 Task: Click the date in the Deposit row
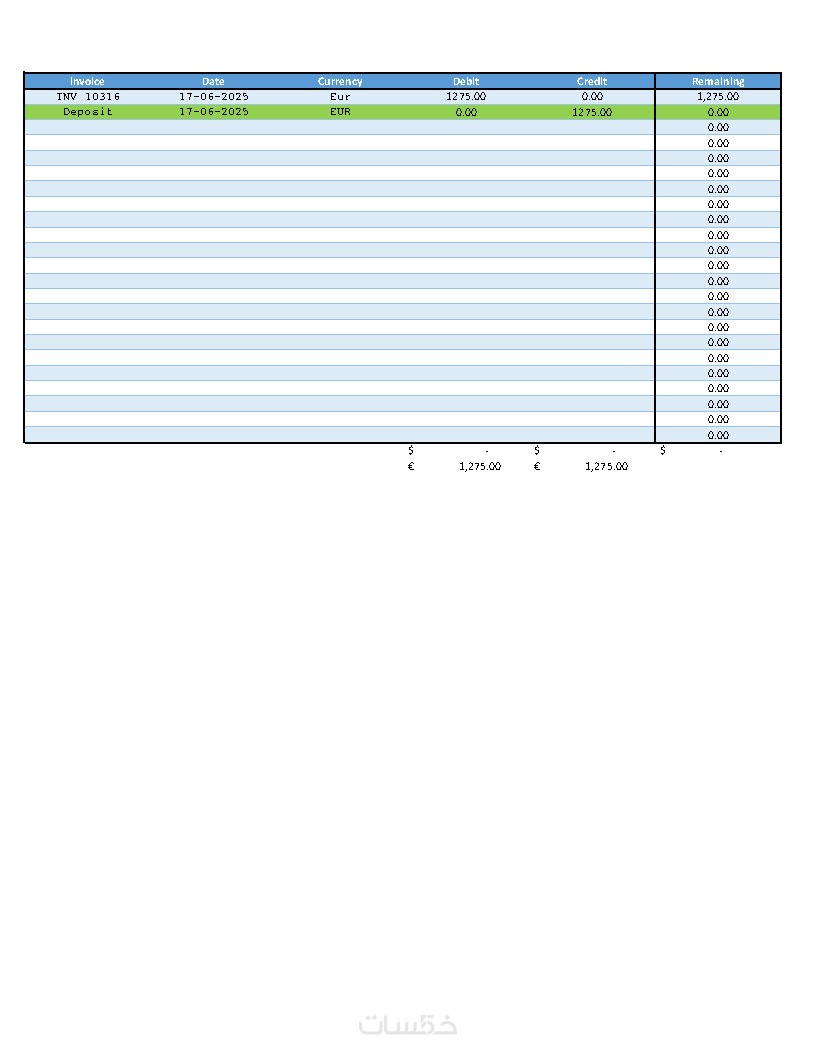[213, 112]
